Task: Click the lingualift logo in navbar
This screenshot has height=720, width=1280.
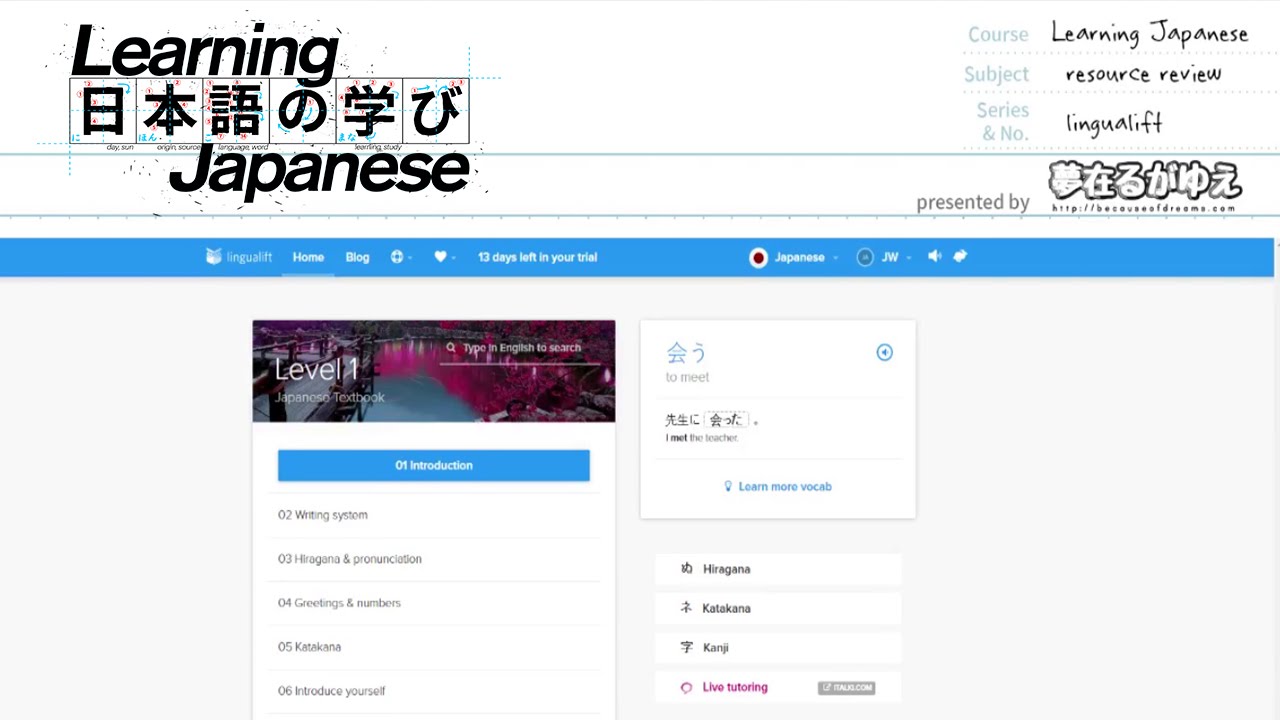Action: [238, 257]
